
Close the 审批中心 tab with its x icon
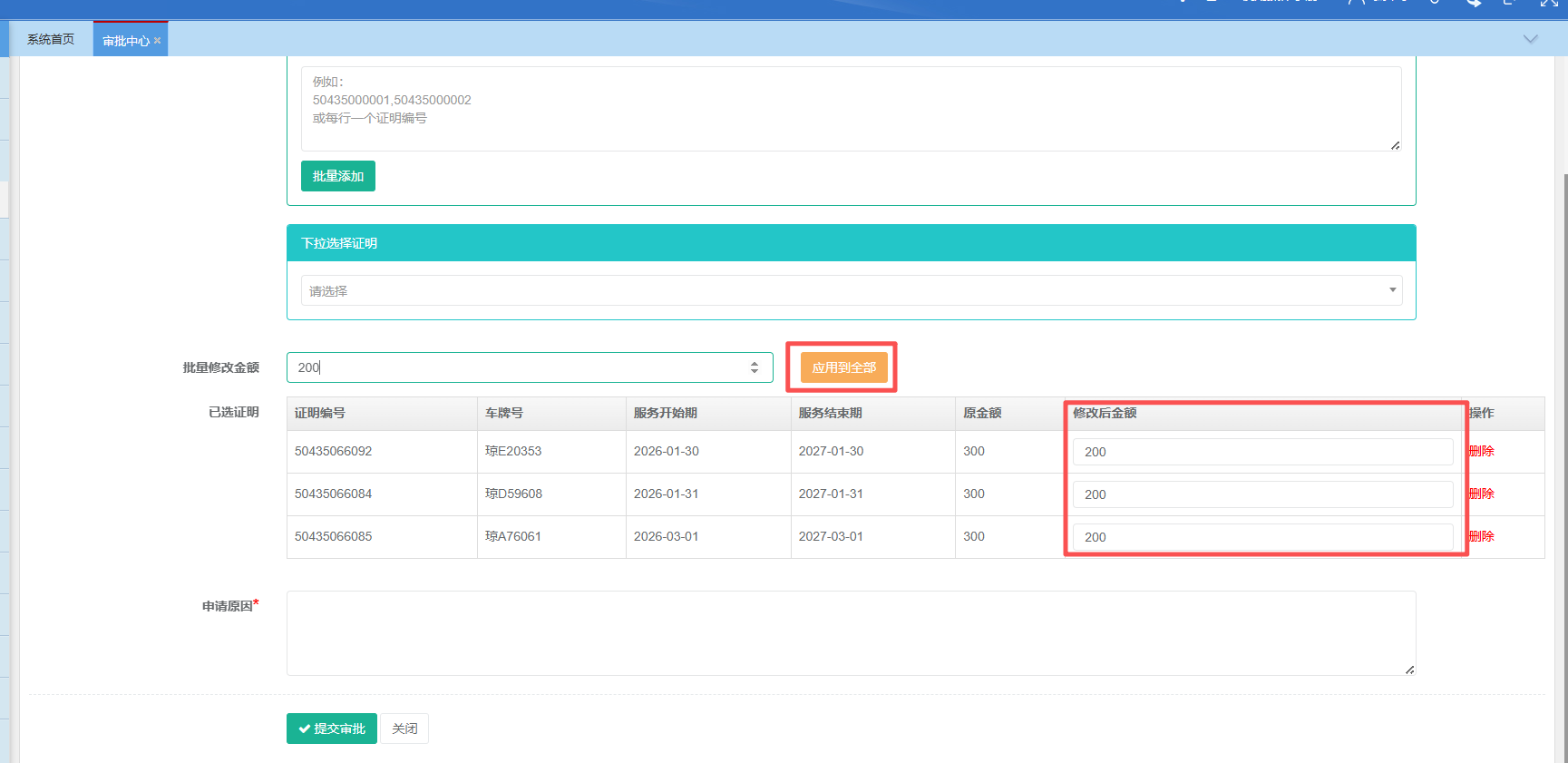click(x=158, y=41)
